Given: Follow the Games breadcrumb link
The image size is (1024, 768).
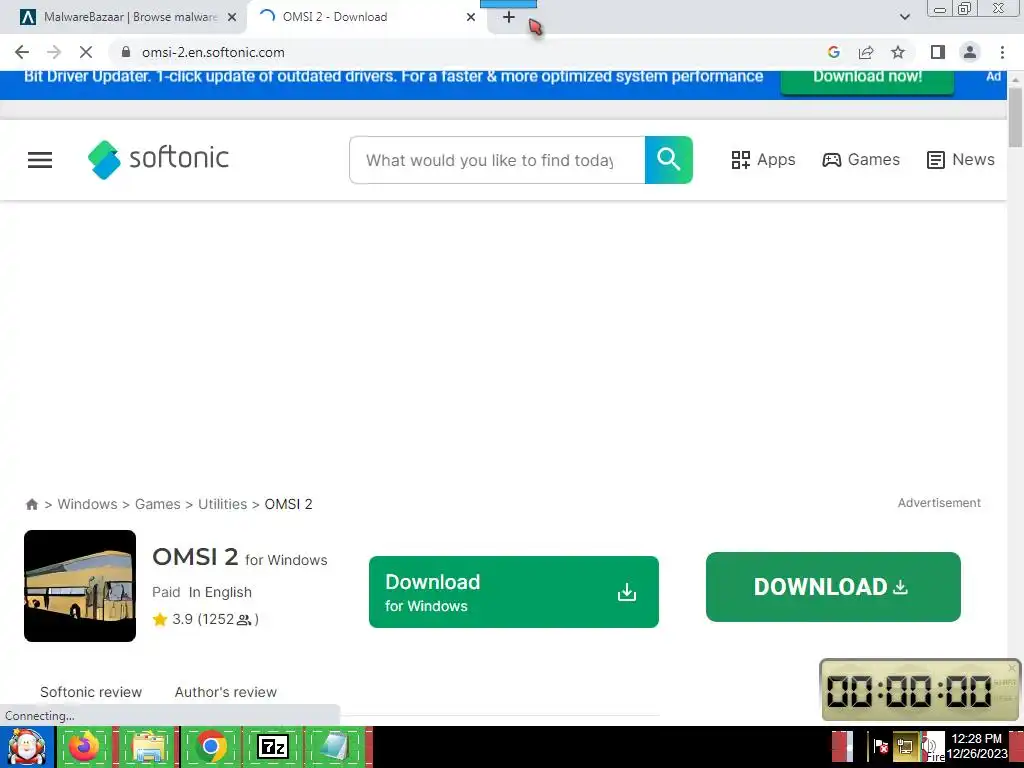Looking at the screenshot, I should 157,504.
